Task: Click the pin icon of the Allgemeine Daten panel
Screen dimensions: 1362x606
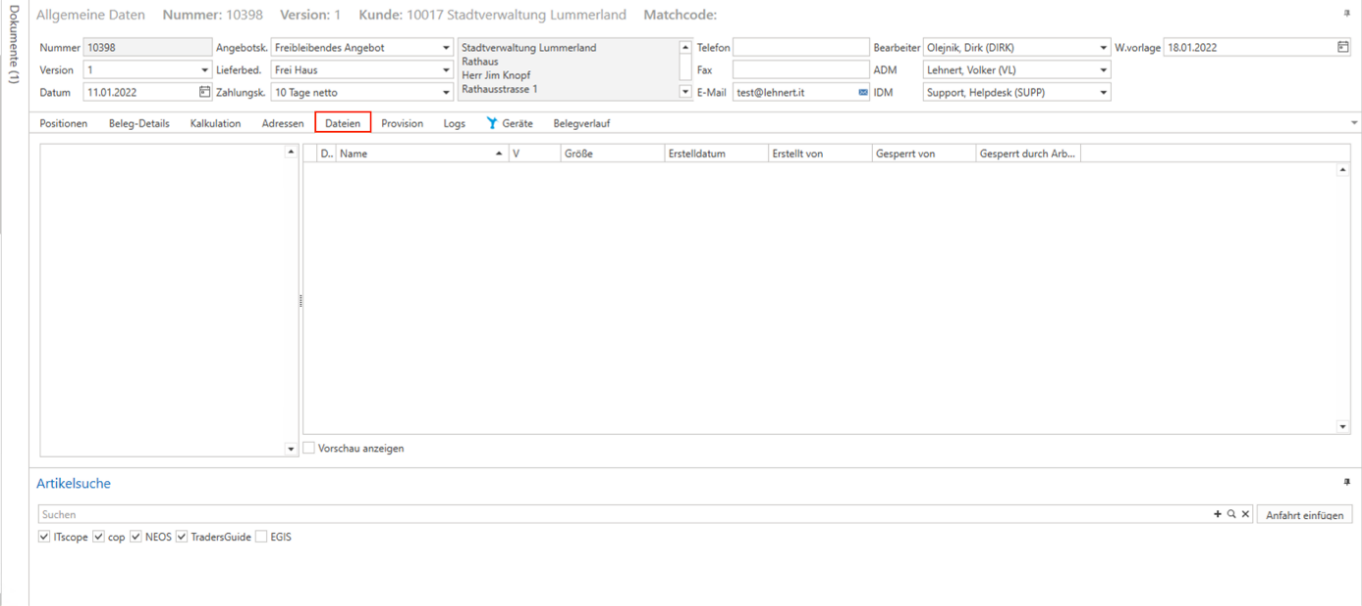Action: point(1345,14)
